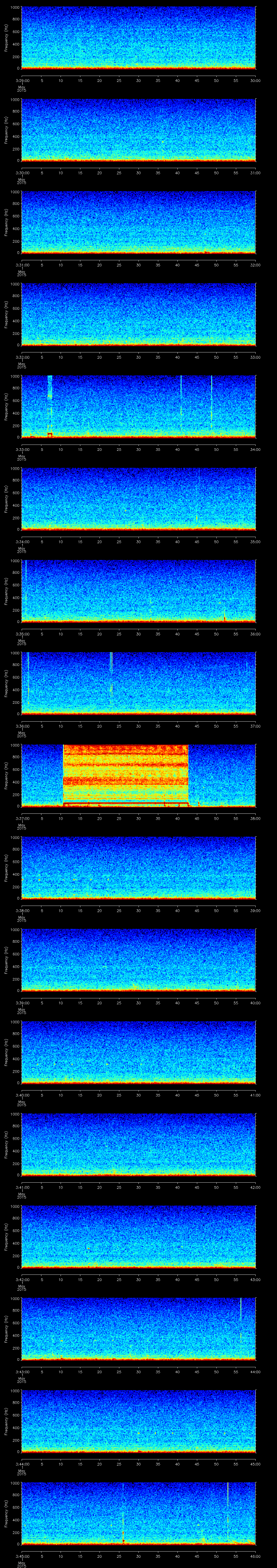Click the 3:37:00 start time label
The height and width of the screenshot is (1568, 277).
22,818
